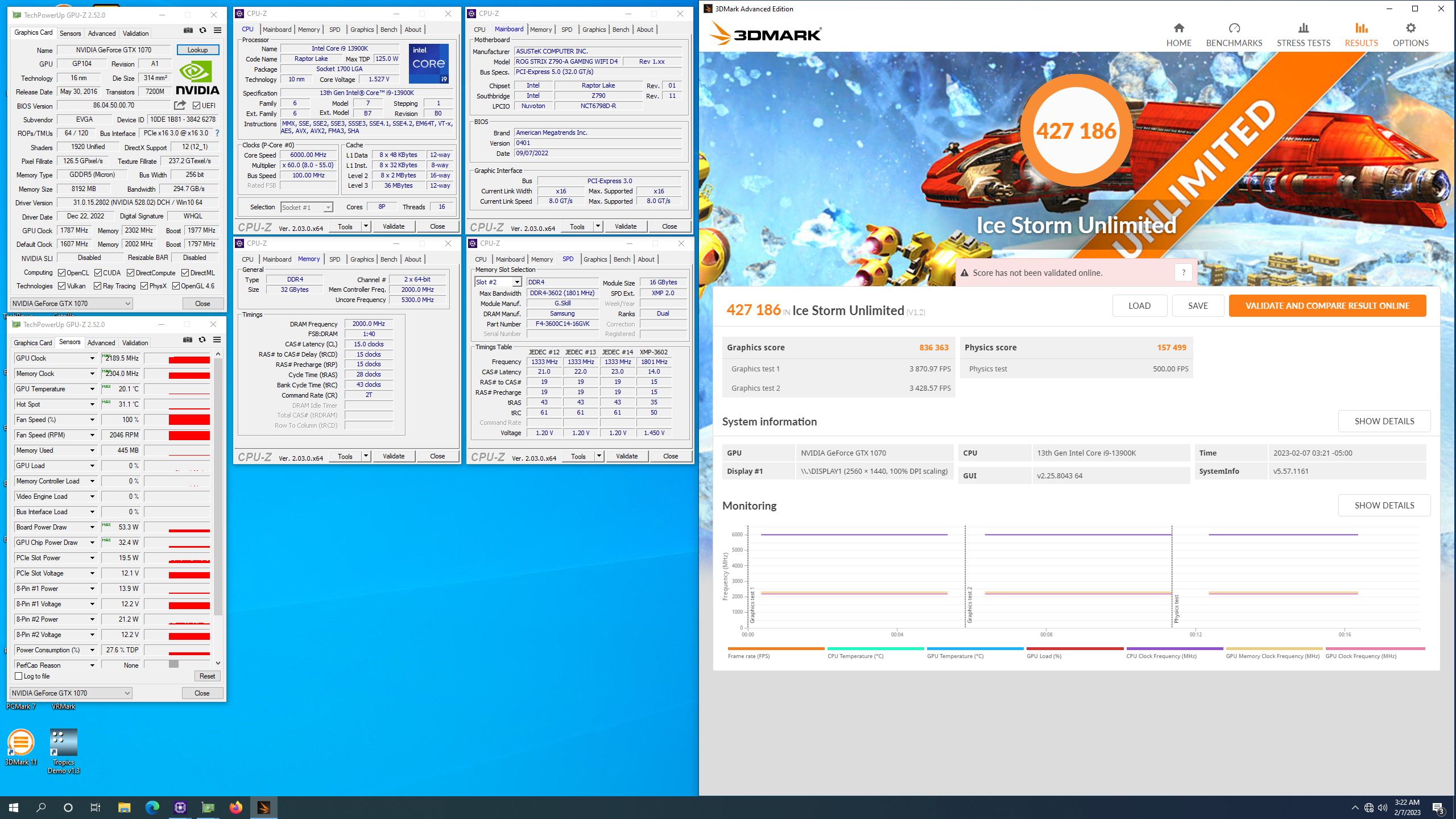The image size is (1456, 819).
Task: Toggle Ray Tracing checkbox in GPU-Z
Action: [98, 286]
